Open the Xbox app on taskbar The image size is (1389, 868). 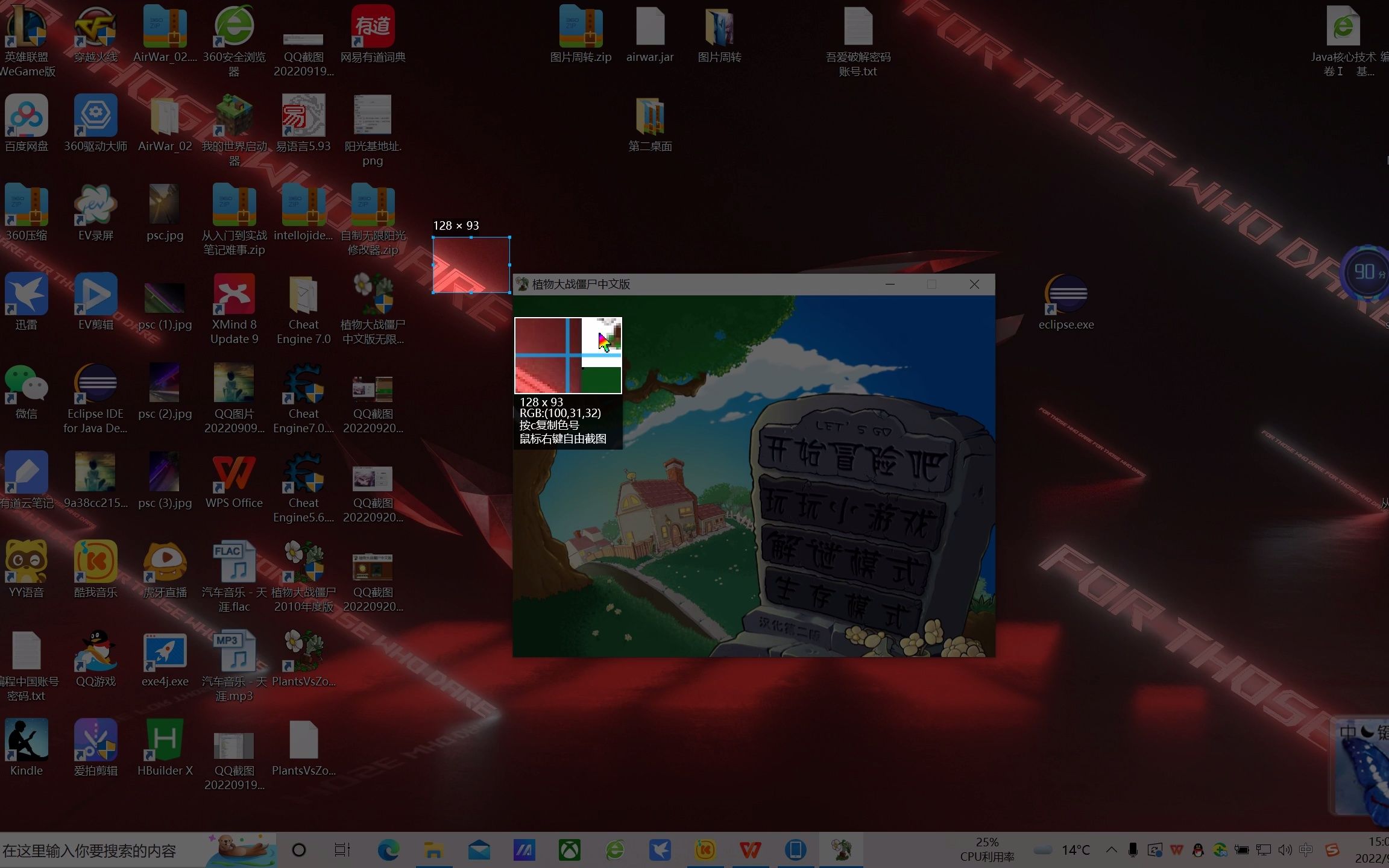pos(569,851)
